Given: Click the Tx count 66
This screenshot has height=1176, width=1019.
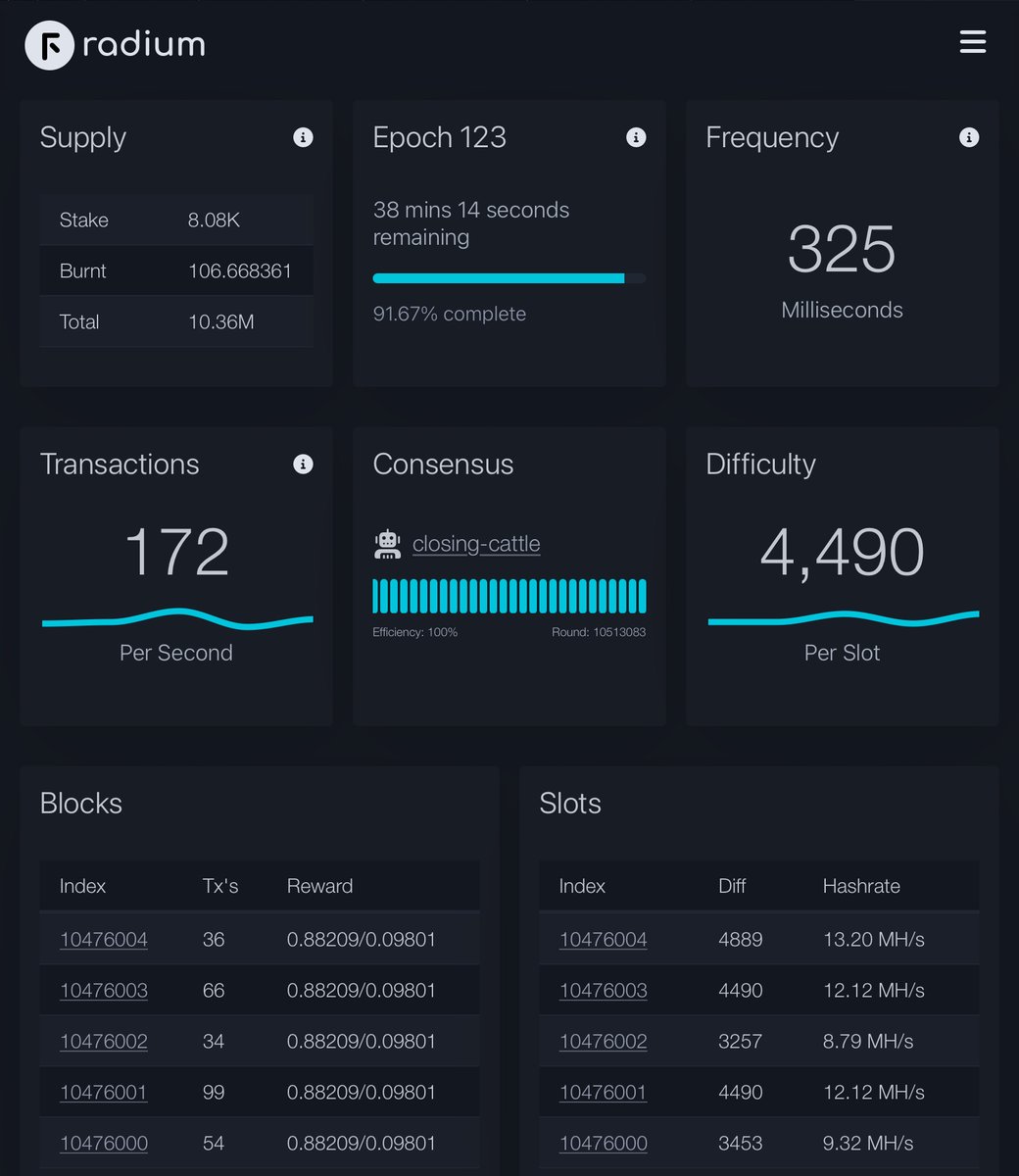Looking at the screenshot, I should click(x=214, y=991).
